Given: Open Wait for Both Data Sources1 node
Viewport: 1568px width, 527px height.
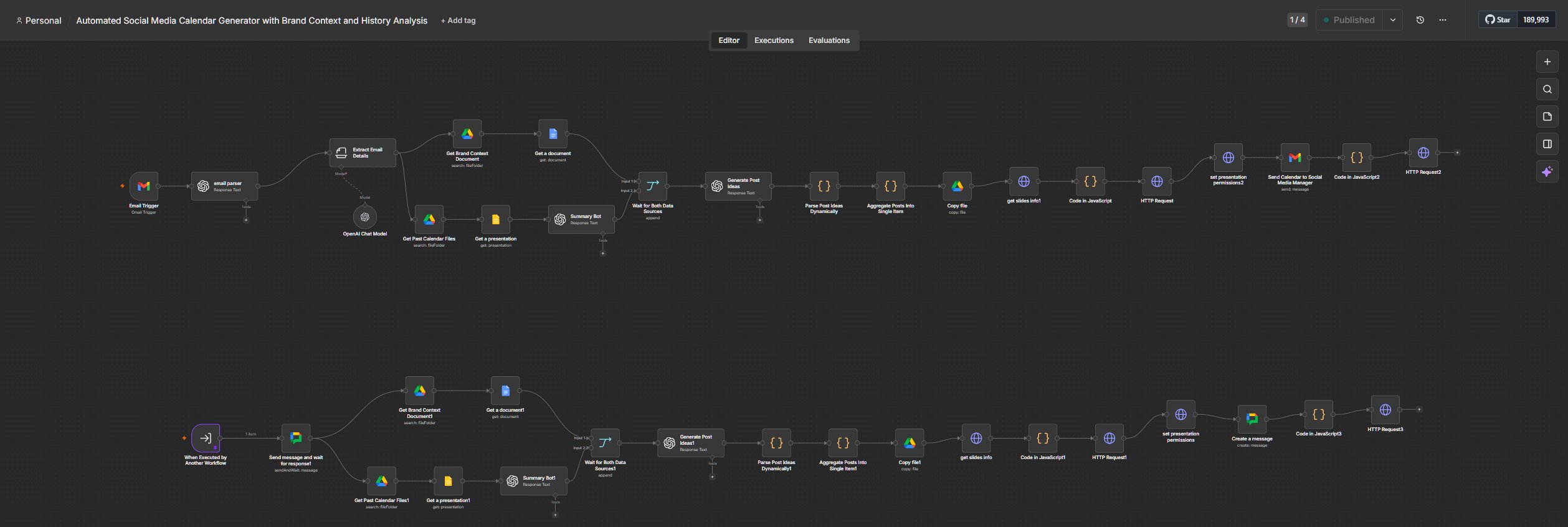Looking at the screenshot, I should (605, 443).
